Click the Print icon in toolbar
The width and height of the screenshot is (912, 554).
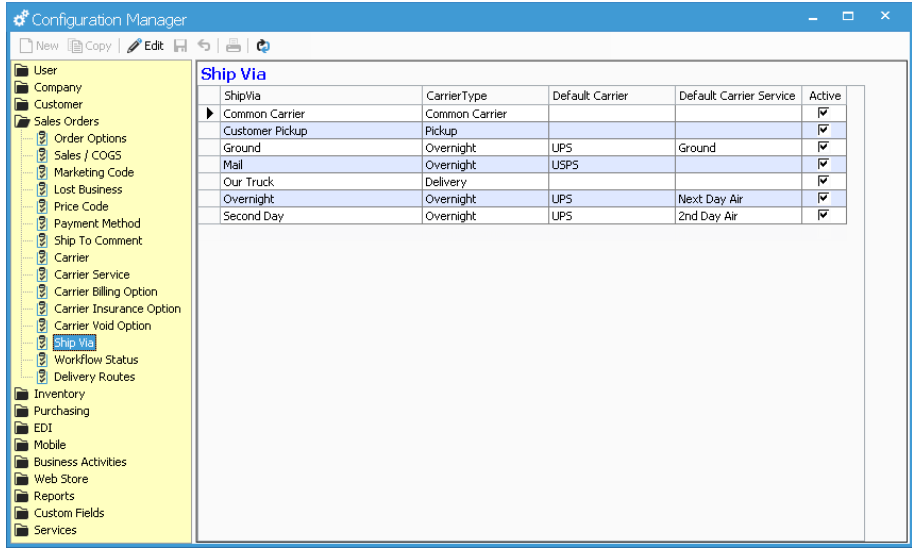pyautogui.click(x=233, y=45)
